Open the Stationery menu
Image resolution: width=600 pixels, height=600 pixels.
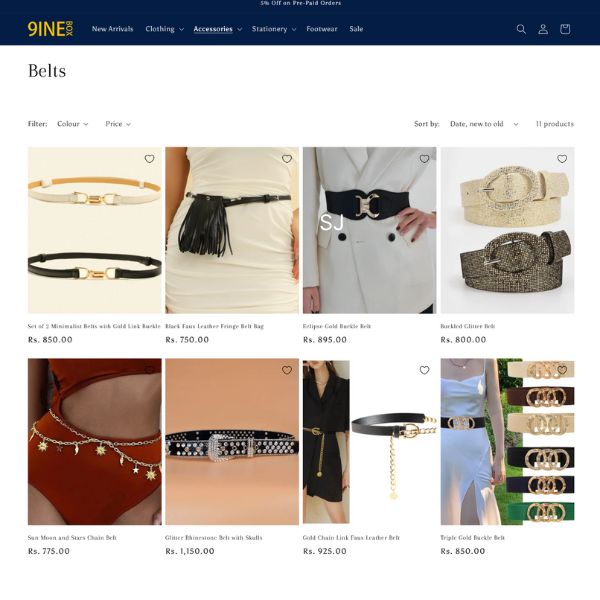274,29
